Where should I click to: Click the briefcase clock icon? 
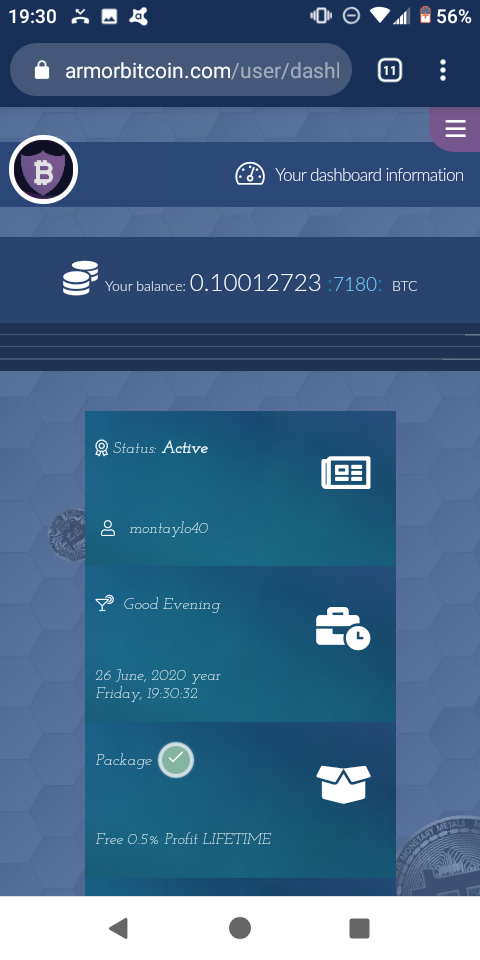pyautogui.click(x=343, y=628)
